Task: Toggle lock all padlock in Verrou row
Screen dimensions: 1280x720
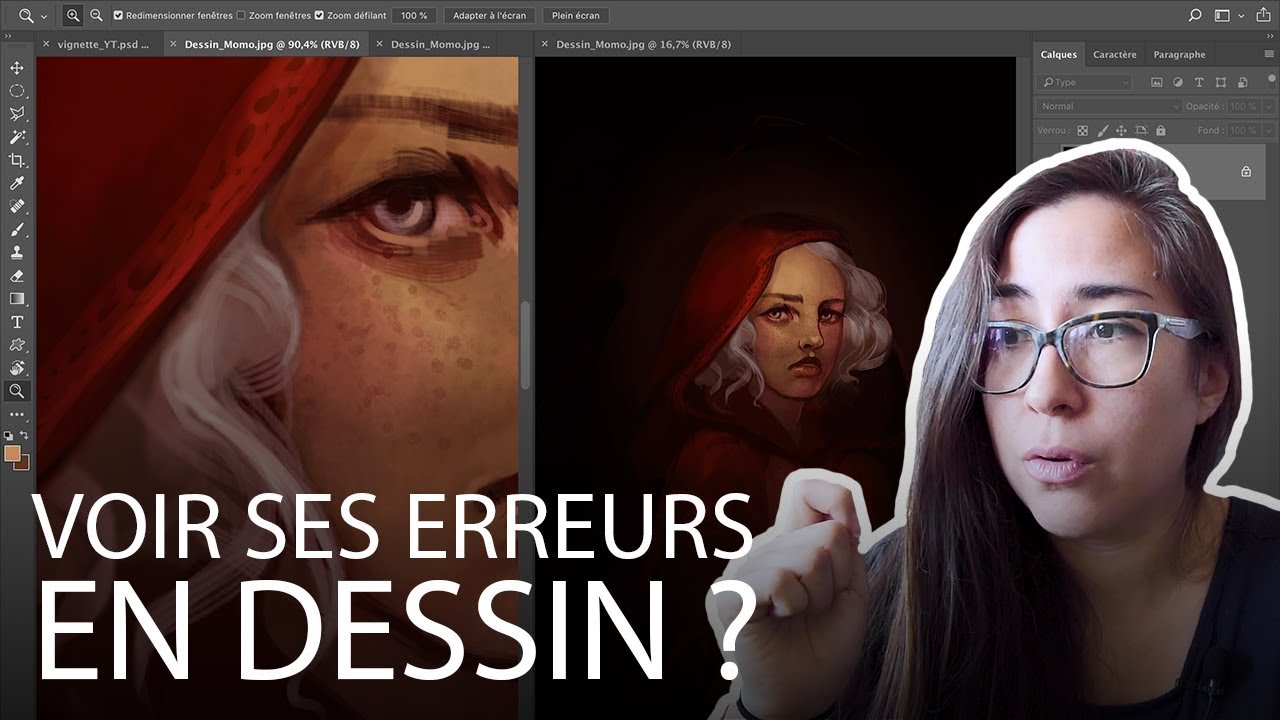Action: point(1160,130)
